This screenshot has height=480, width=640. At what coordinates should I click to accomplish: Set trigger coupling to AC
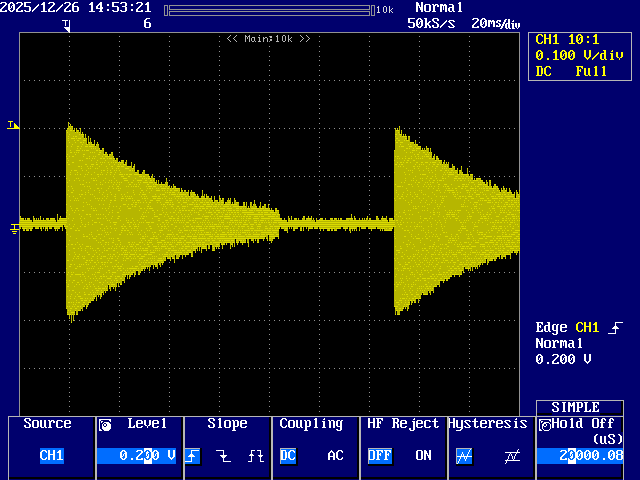click(x=336, y=456)
